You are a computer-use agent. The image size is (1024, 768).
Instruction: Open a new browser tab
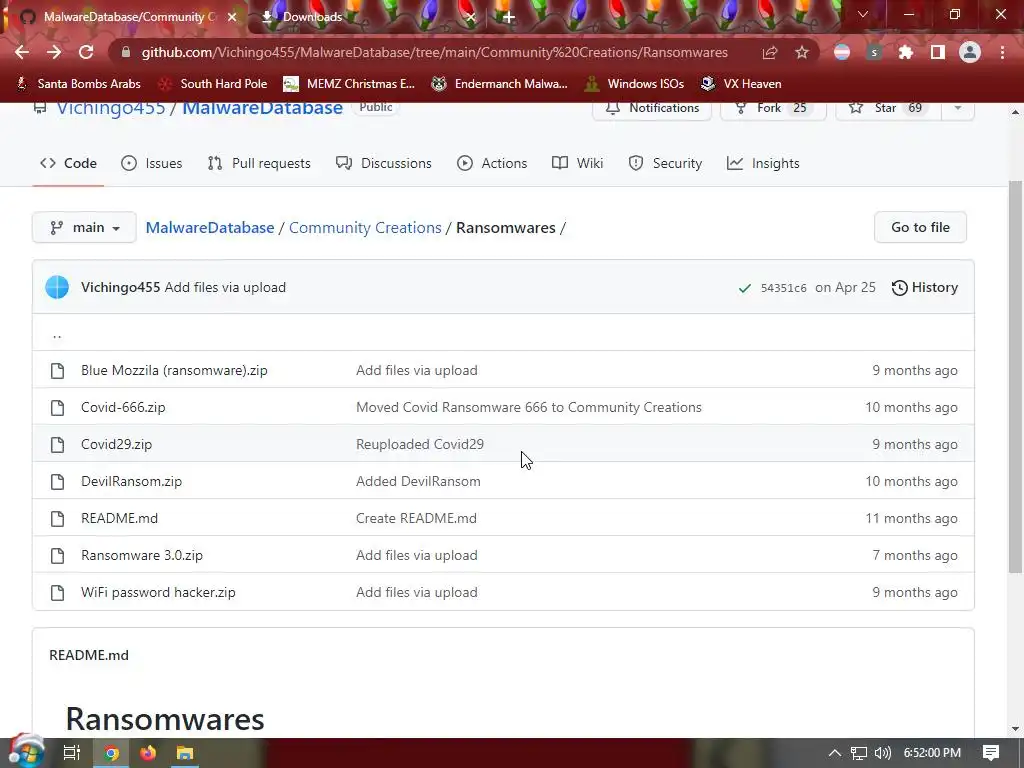(509, 17)
